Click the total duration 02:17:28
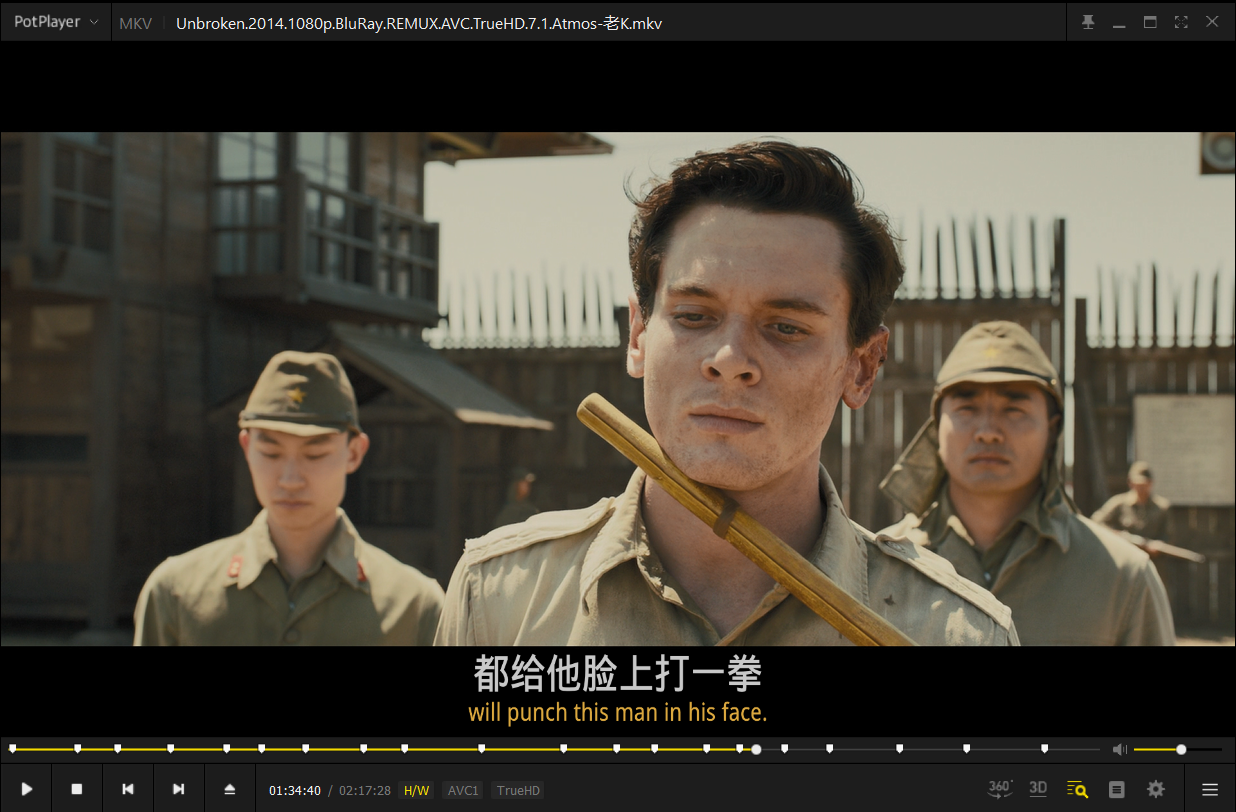This screenshot has width=1236, height=812. coord(365,790)
